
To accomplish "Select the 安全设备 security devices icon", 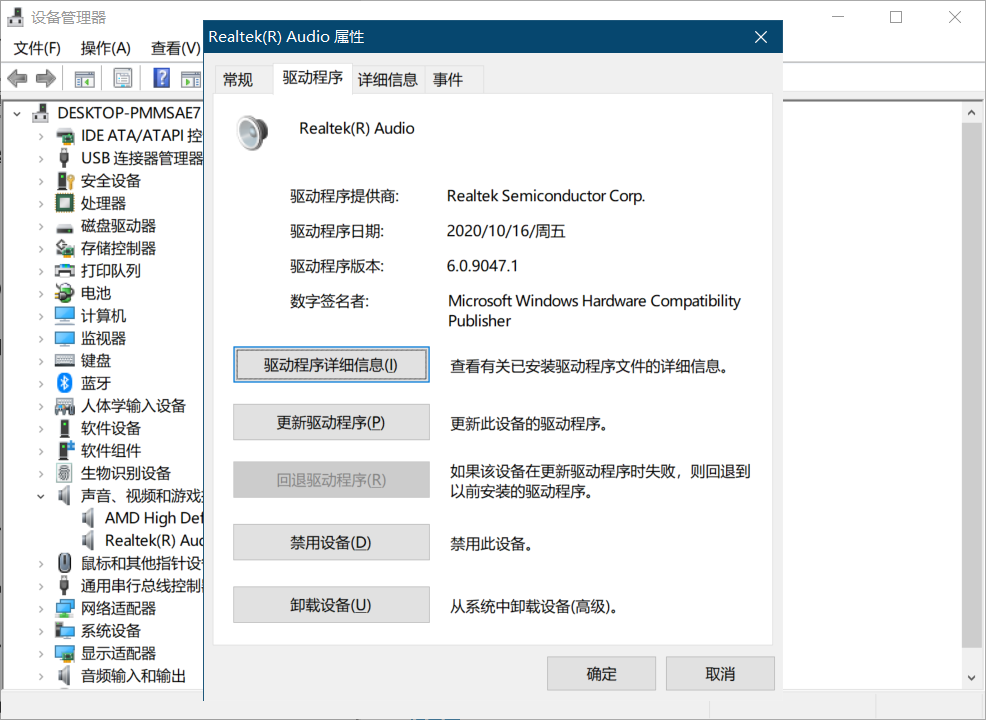I will coord(65,181).
